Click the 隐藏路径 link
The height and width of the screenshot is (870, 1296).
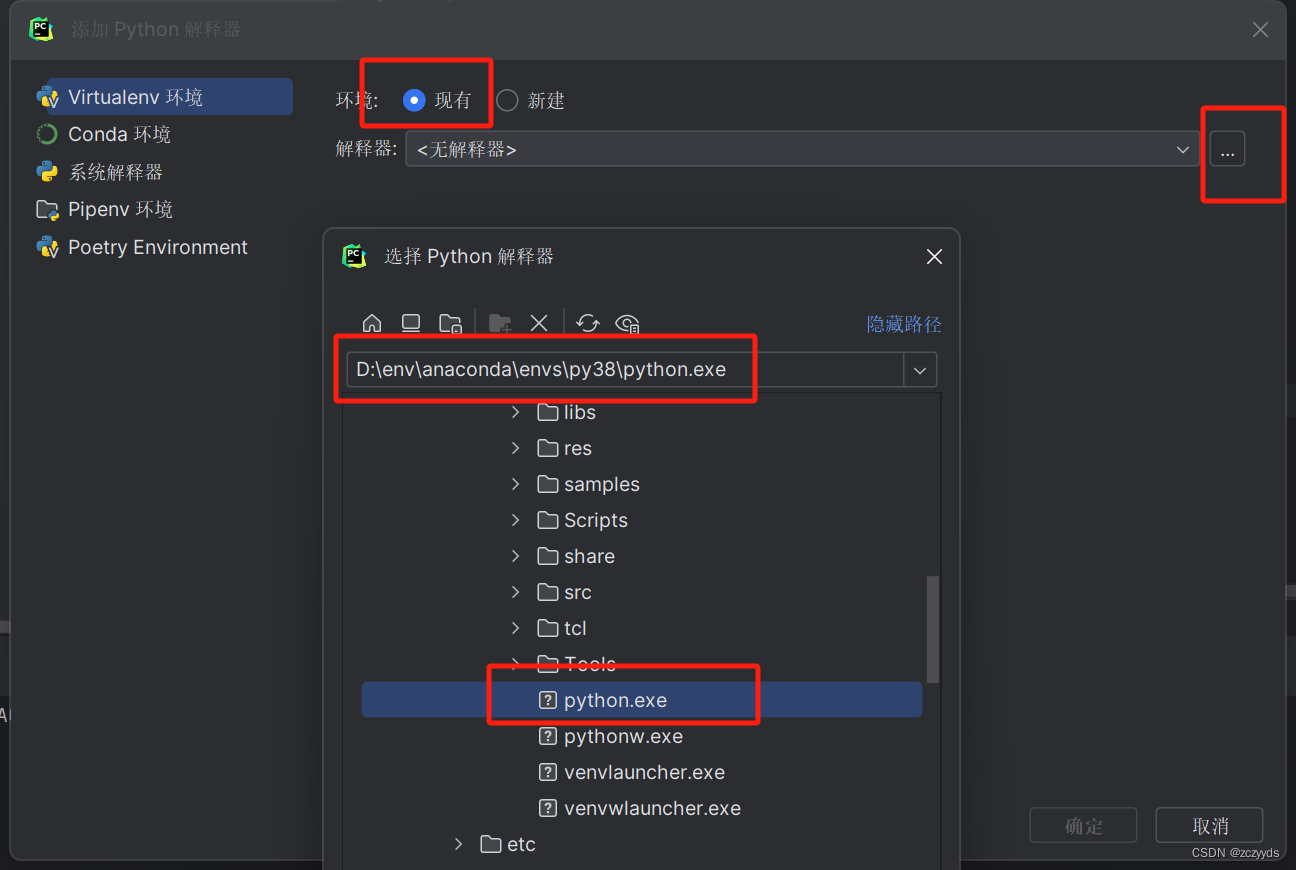tap(904, 323)
